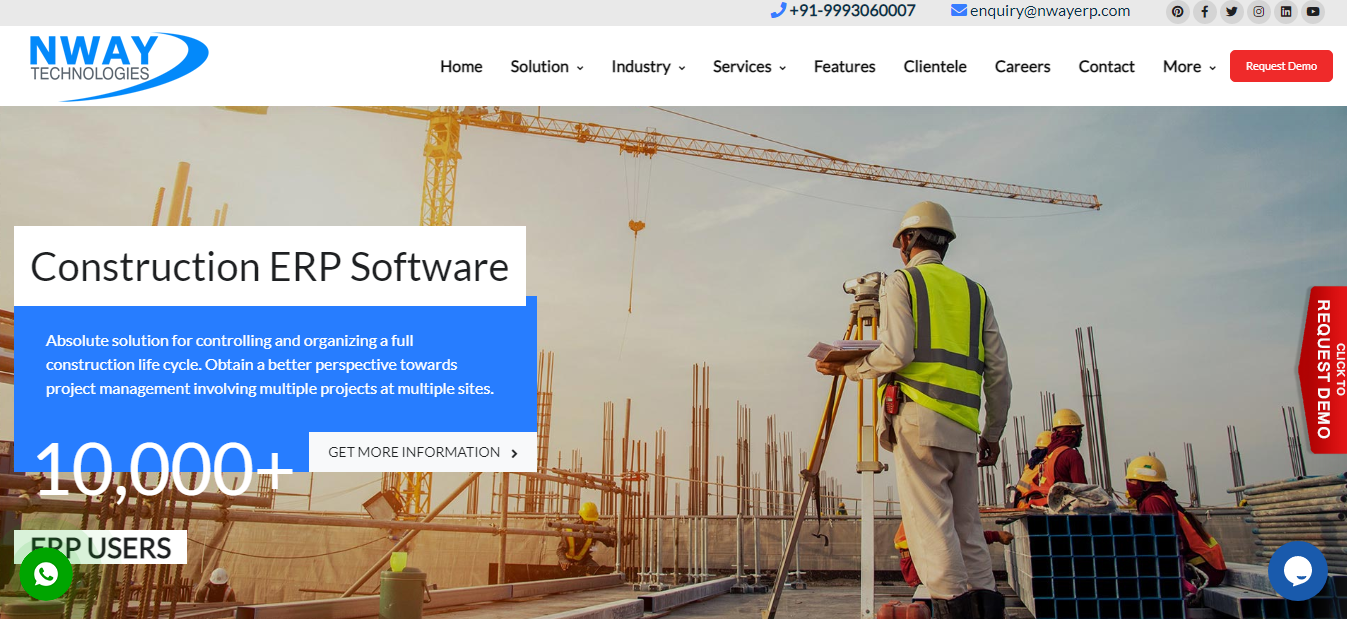Viewport: 1347px width, 619px height.
Task: Click GET MORE INFORMATION button
Action: 422,452
